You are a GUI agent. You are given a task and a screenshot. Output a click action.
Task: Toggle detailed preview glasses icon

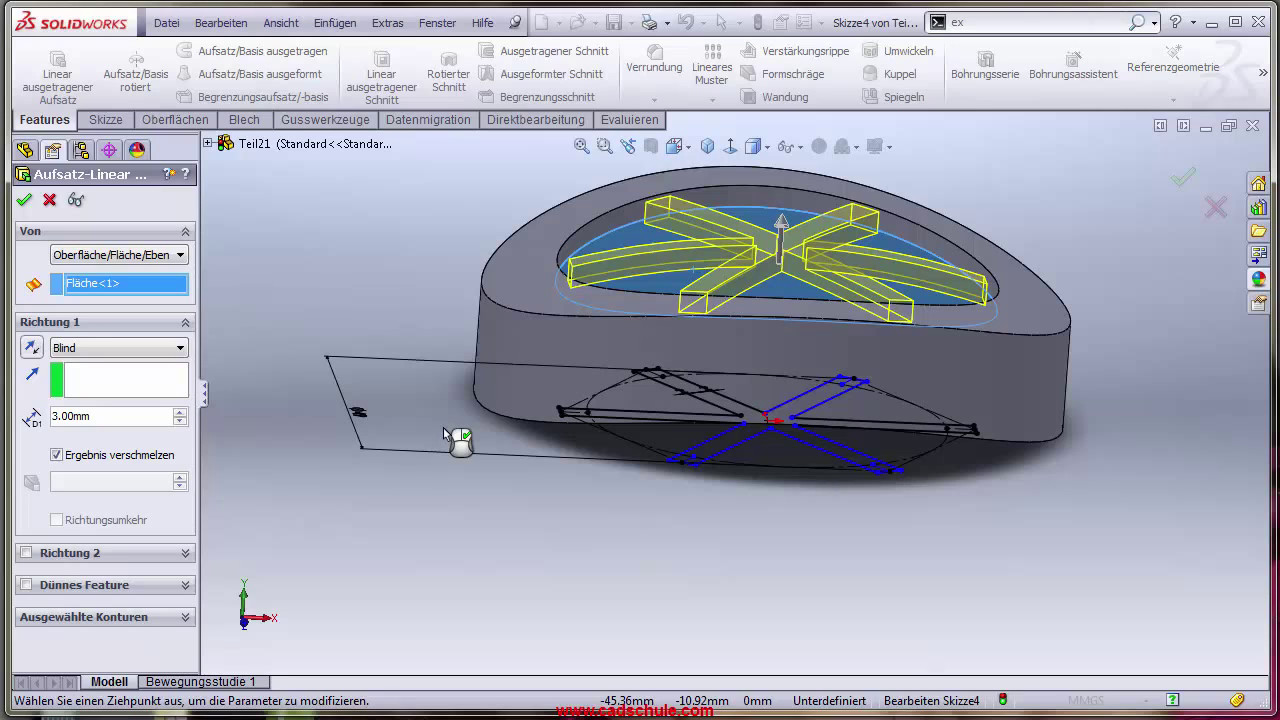pyautogui.click(x=76, y=200)
